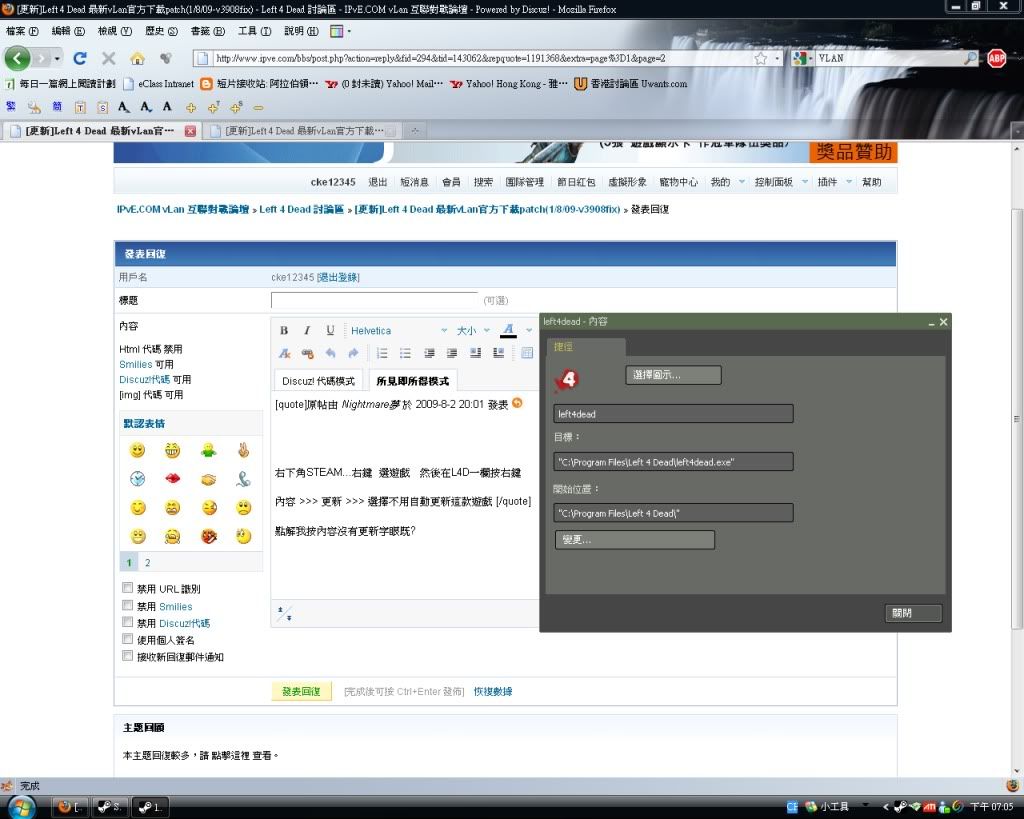Go to the Firefox home page icon

[137, 58]
